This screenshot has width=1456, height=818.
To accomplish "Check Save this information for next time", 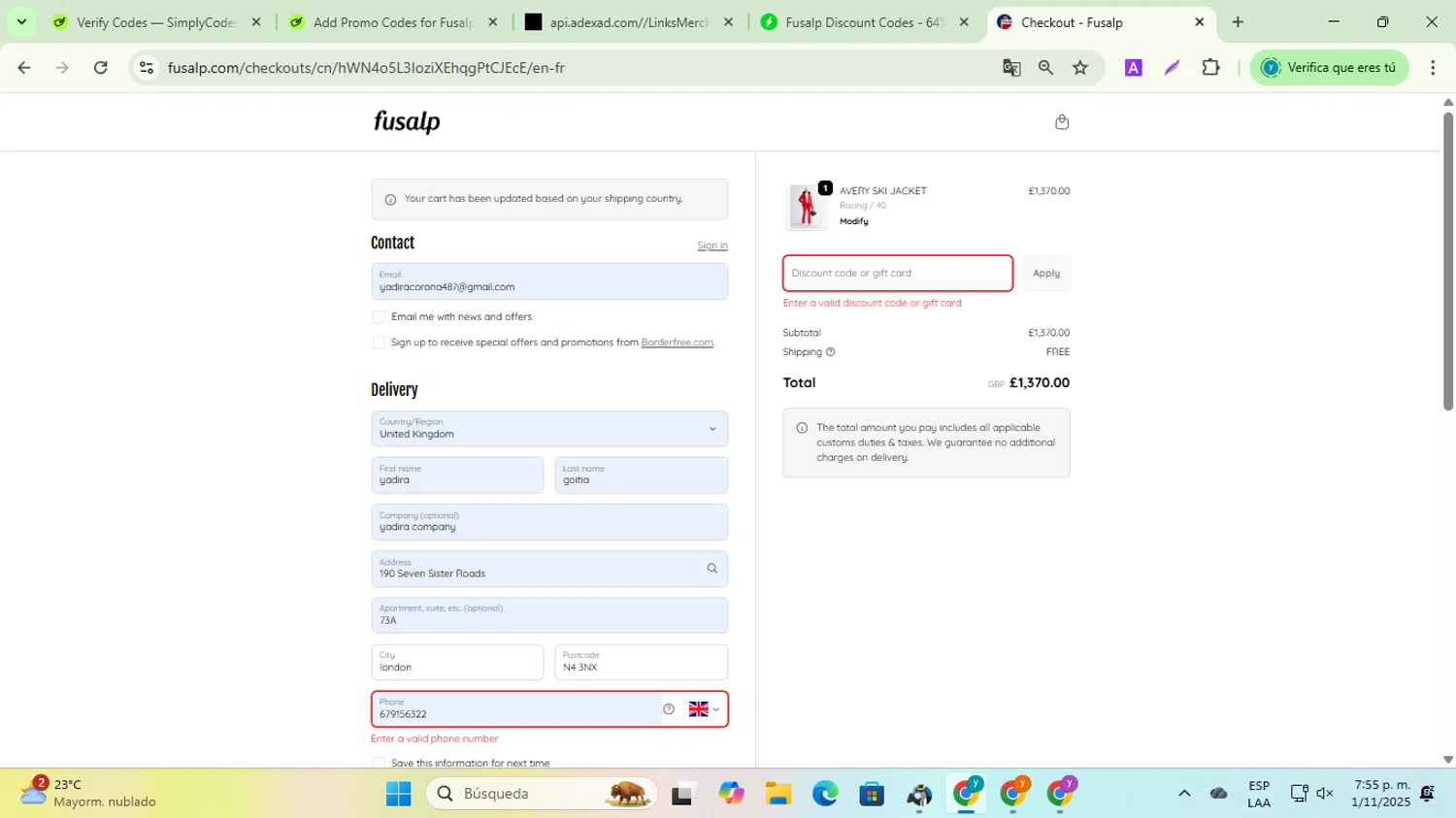I will [379, 763].
